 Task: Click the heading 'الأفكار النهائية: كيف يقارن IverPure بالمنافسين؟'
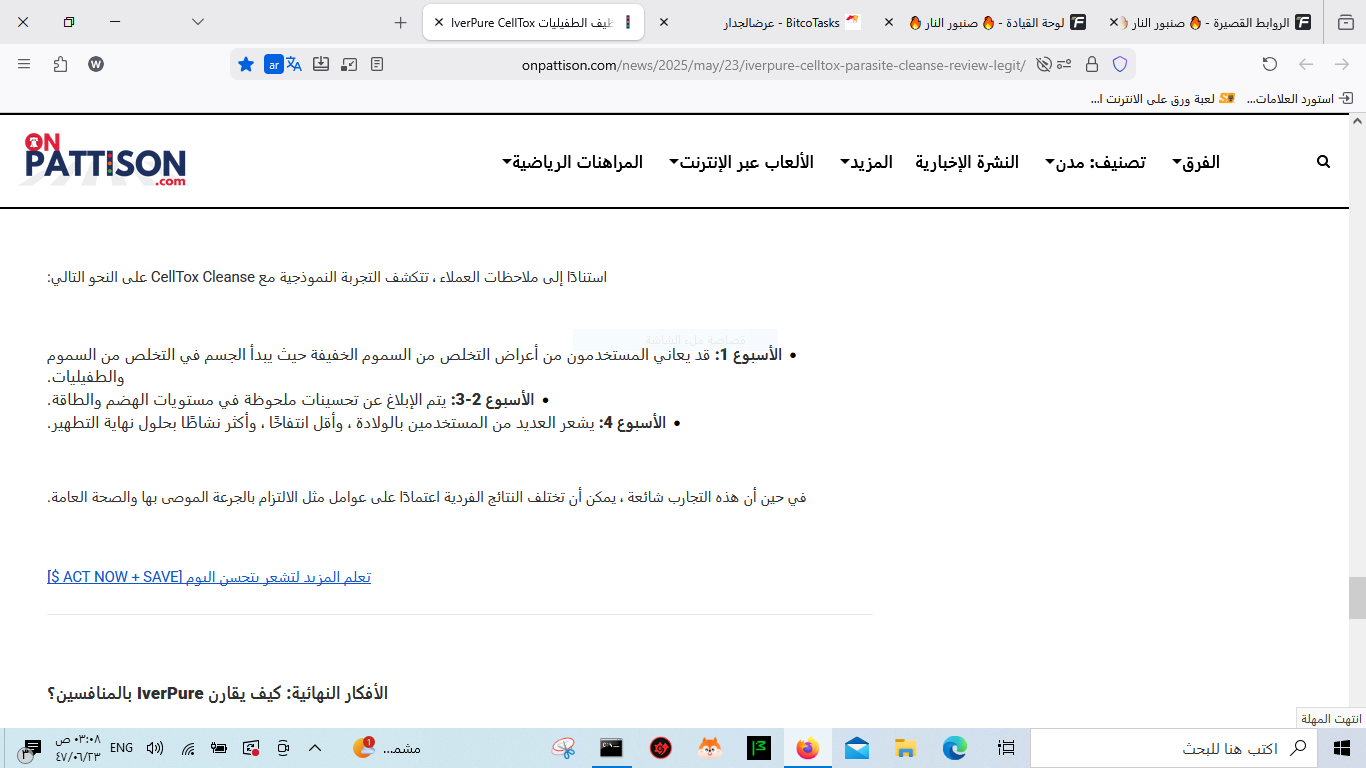(x=217, y=693)
